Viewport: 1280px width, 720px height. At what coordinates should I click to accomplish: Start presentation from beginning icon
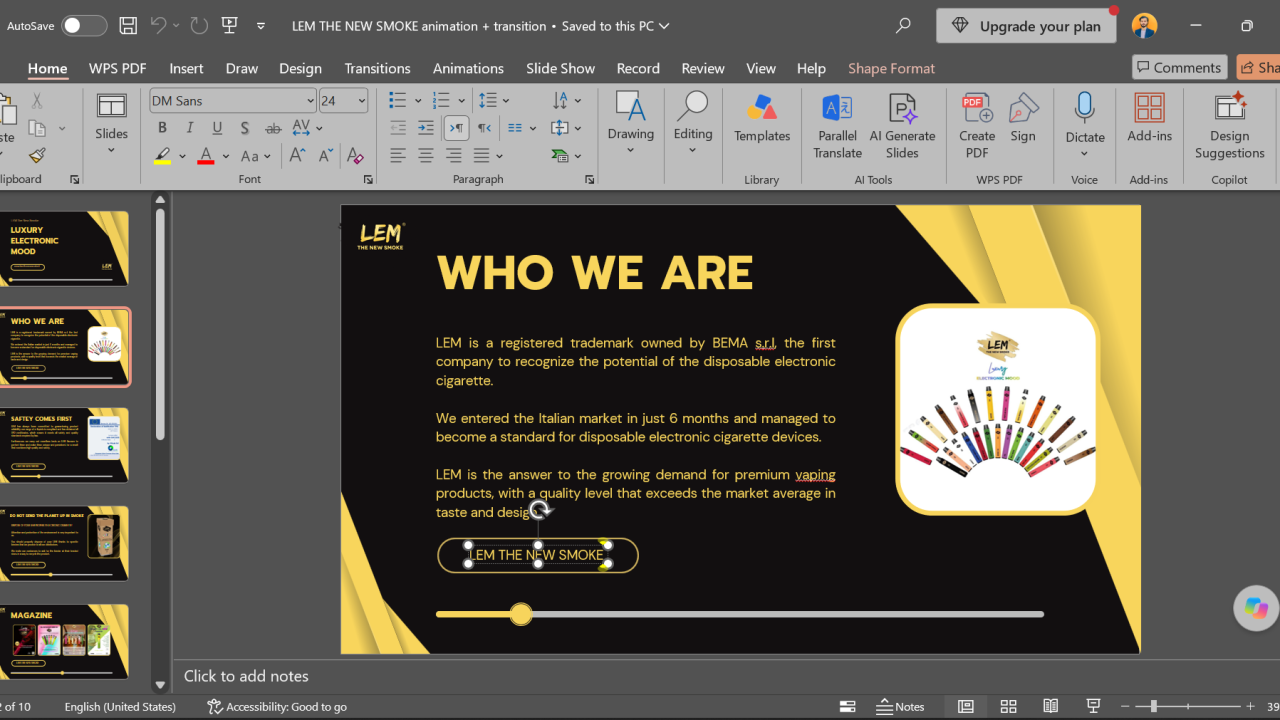click(x=230, y=26)
